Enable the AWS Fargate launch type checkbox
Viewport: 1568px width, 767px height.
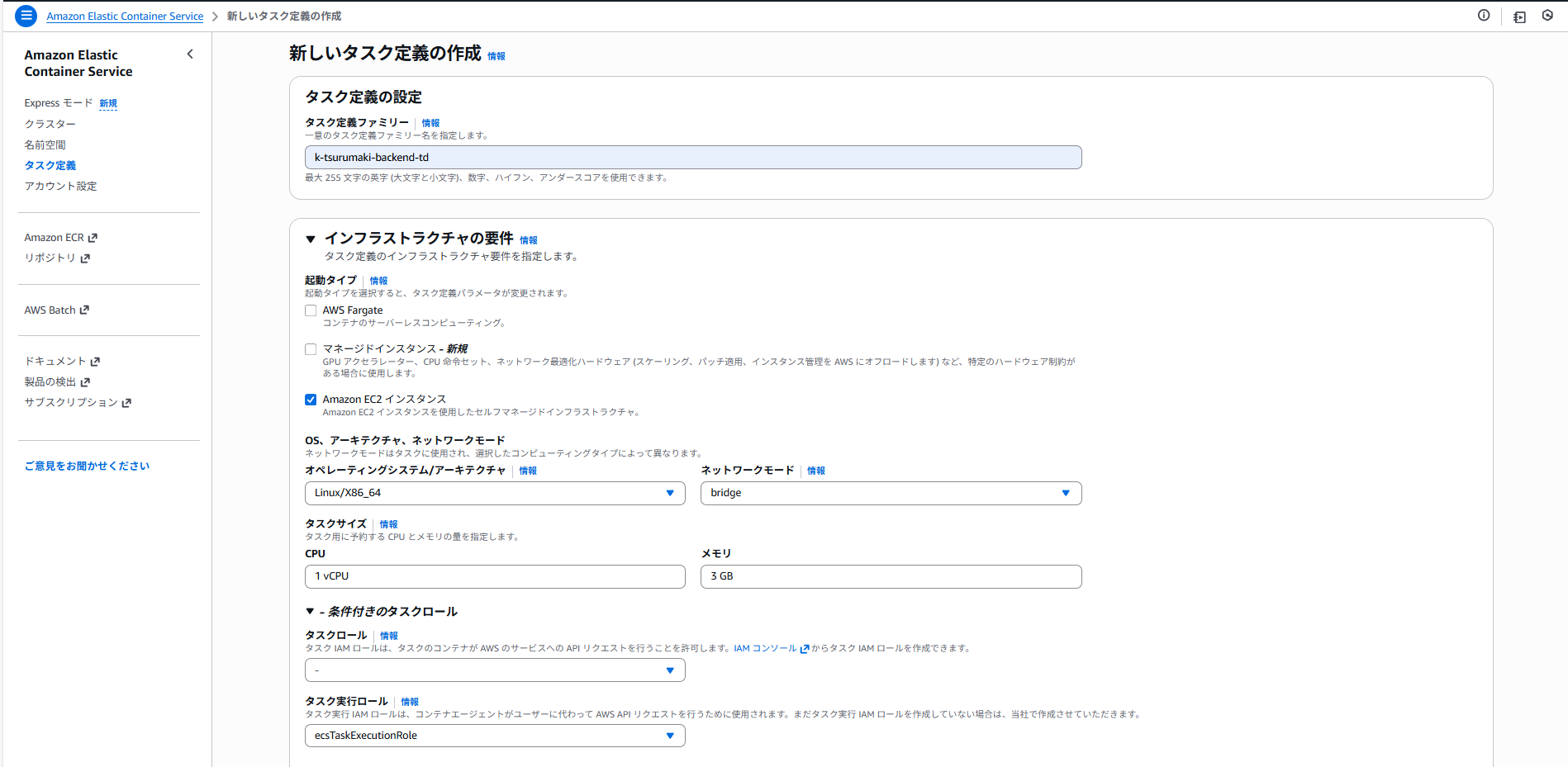[x=311, y=310]
